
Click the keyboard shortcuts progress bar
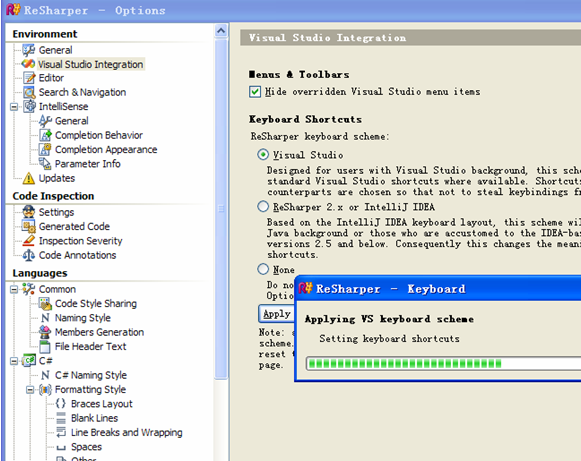(443, 364)
